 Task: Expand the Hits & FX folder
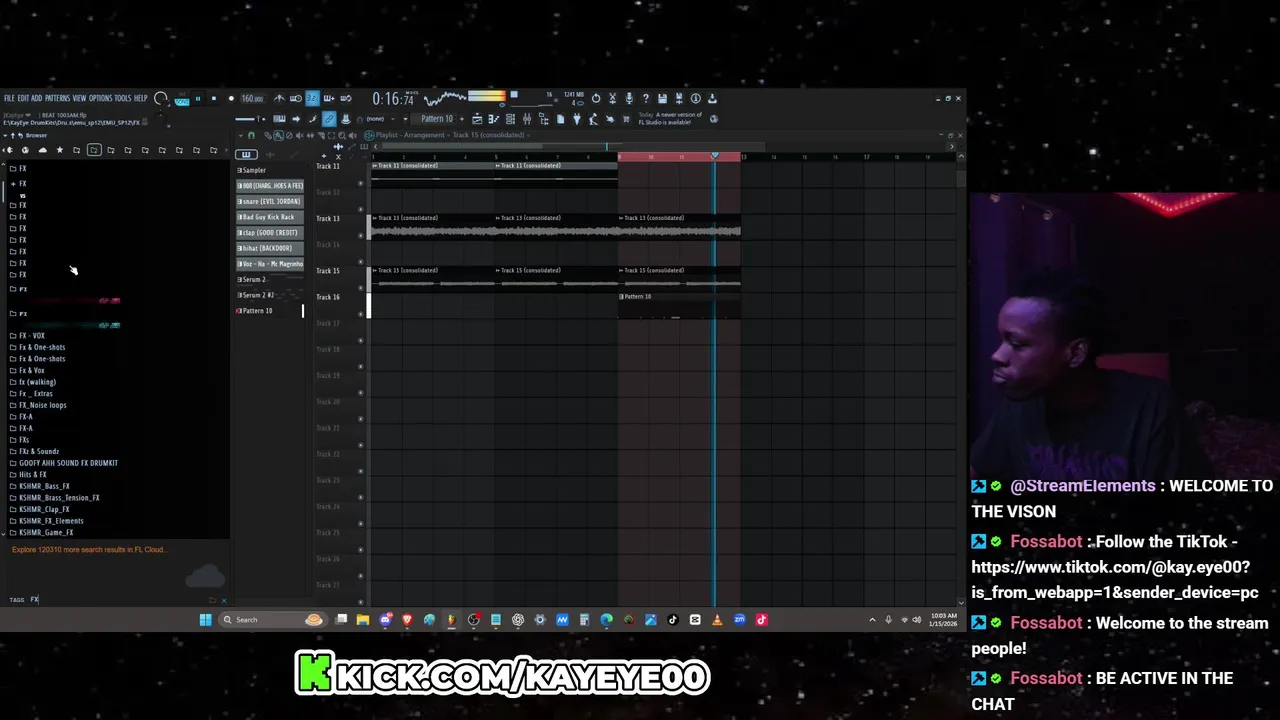coord(33,474)
